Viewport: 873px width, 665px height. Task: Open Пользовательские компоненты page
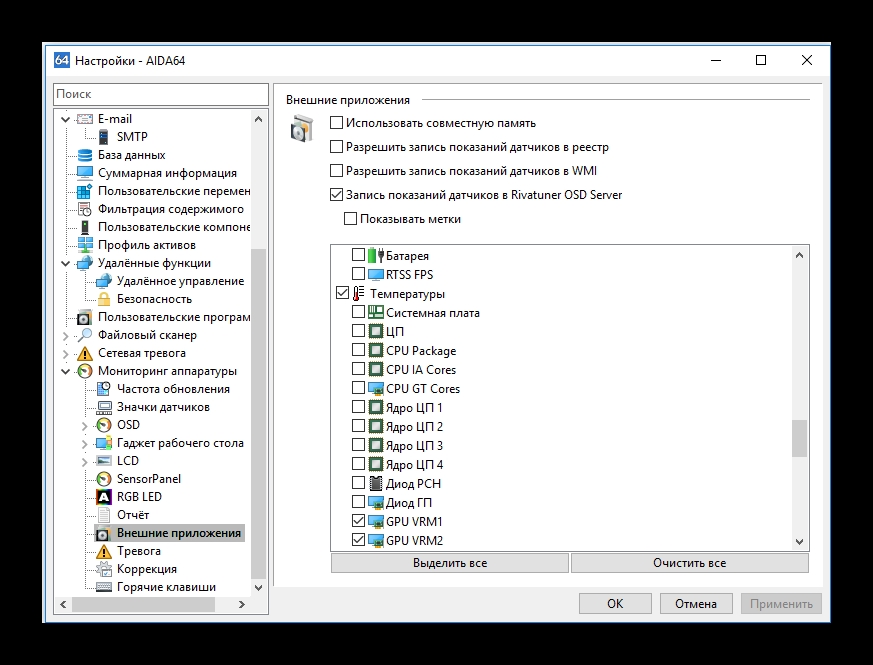point(174,227)
